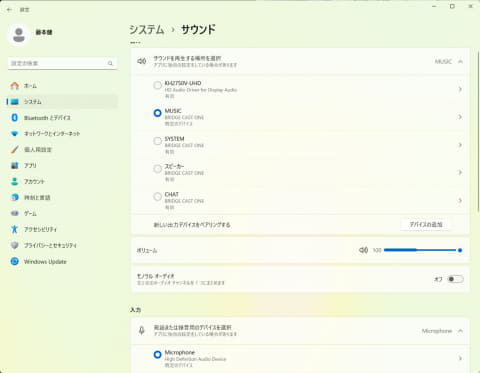This screenshot has width=480, height=373.
Task: Open MUSIC device properties chevron
Action: 460,117
